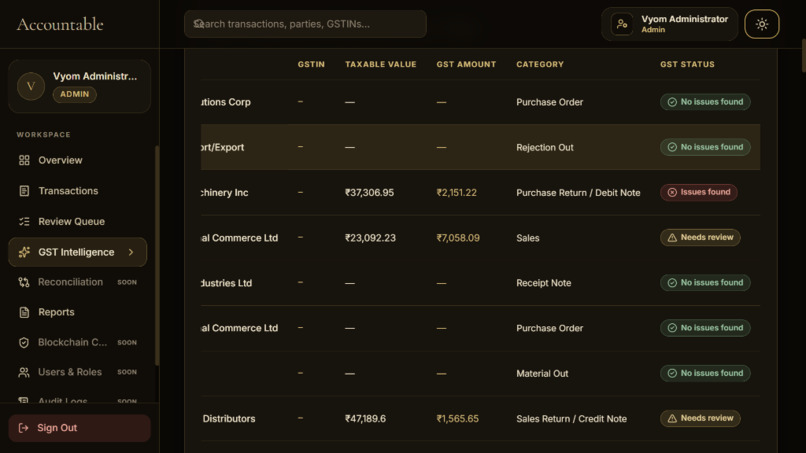Open Reports in the sidebar
806x453 pixels.
pos(78,312)
